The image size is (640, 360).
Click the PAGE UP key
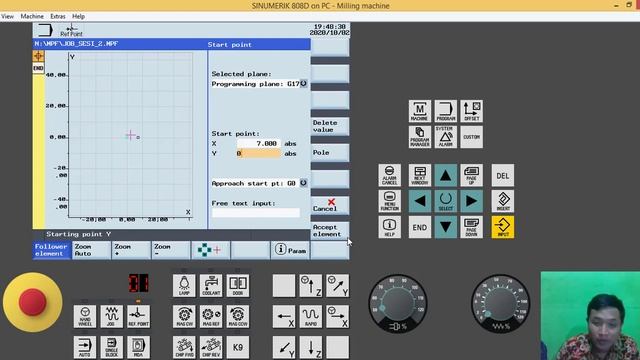[x=471, y=176]
